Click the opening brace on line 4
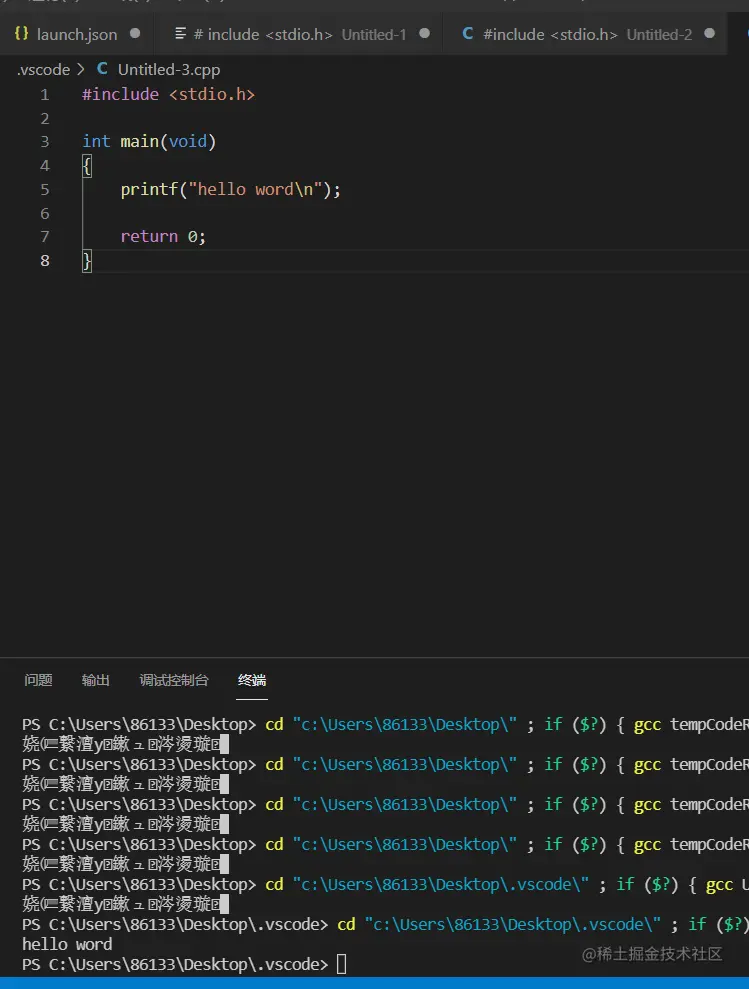 point(87,166)
